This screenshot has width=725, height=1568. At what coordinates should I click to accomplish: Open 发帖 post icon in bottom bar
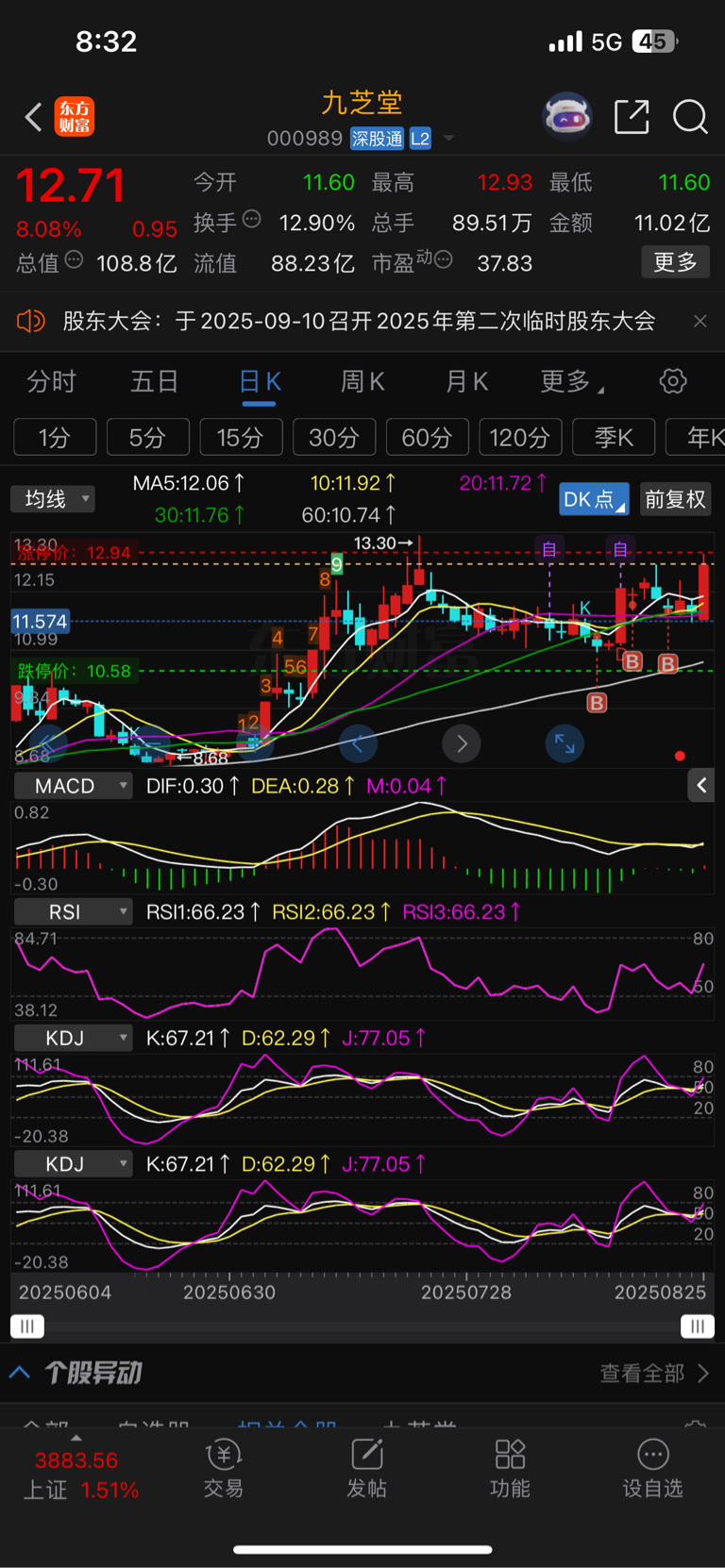366,1469
